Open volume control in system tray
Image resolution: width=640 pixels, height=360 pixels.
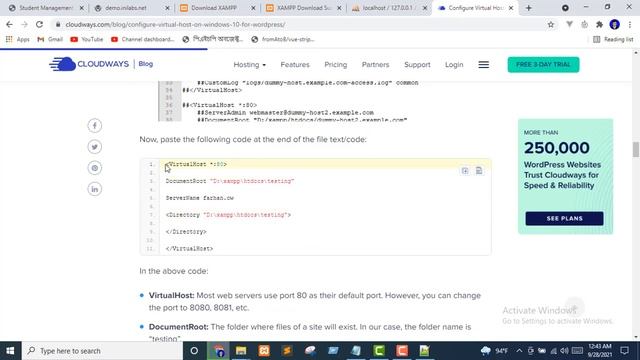point(564,351)
